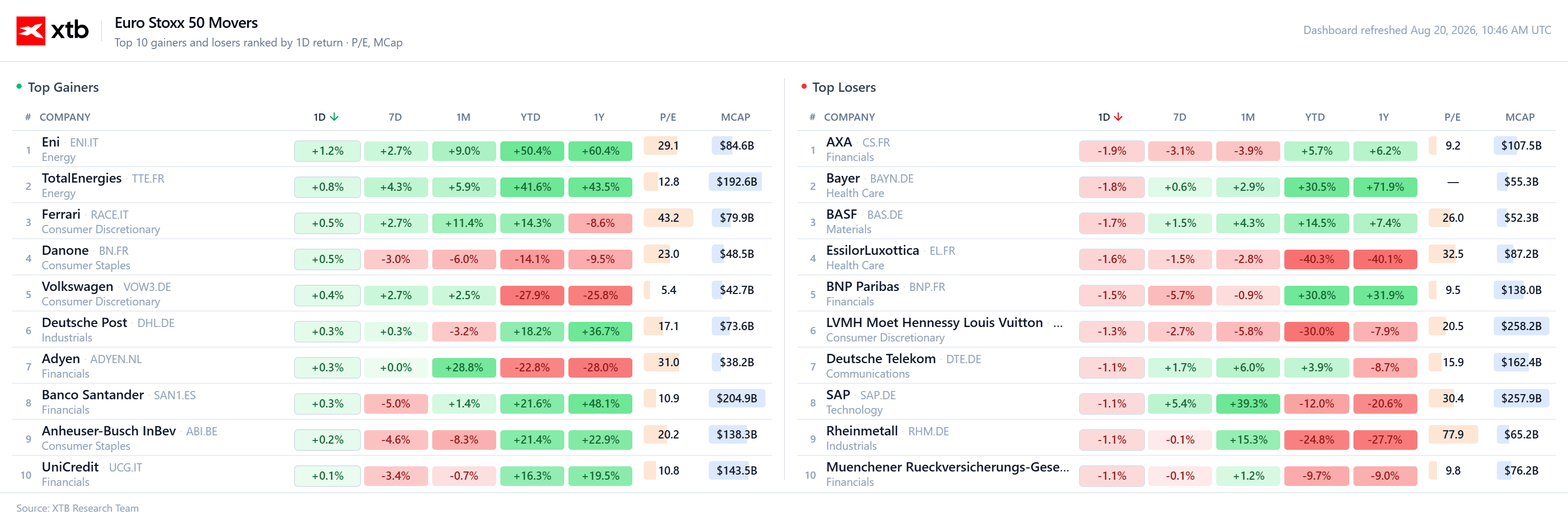
Task: Expand truncated LVMH ticker ellipsis
Action: (x=1058, y=324)
